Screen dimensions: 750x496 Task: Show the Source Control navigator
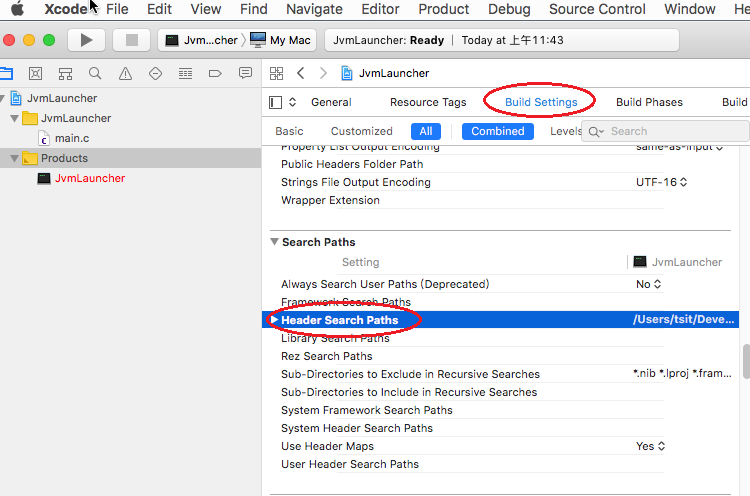pyautogui.click(x=35, y=73)
